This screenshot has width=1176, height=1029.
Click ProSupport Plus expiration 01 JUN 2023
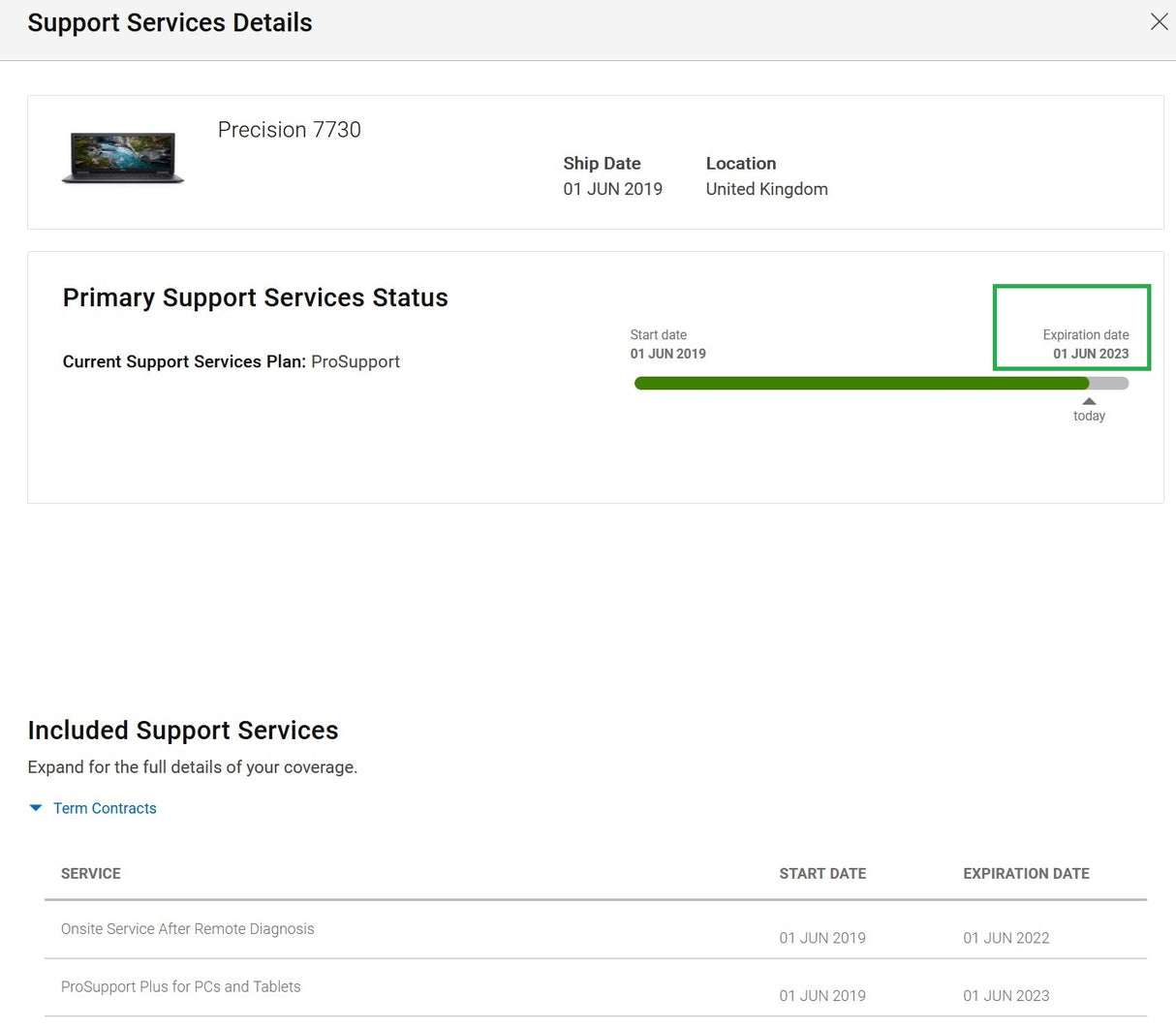1006,995
